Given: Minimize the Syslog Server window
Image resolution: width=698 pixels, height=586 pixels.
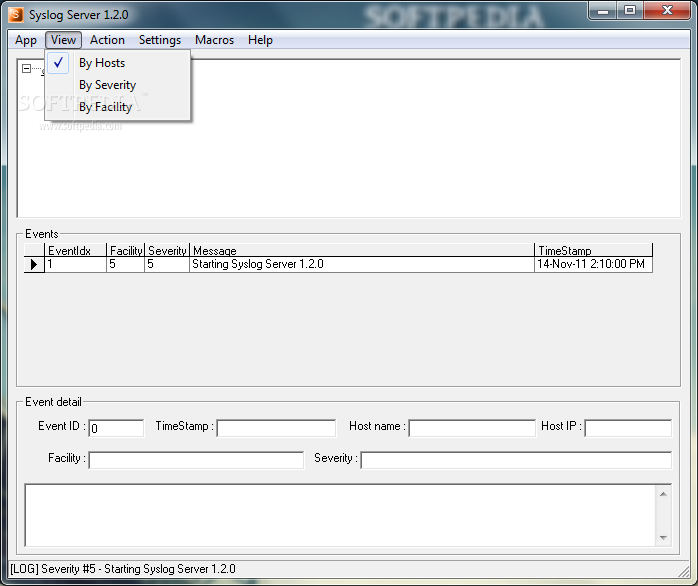Looking at the screenshot, I should coord(603,11).
